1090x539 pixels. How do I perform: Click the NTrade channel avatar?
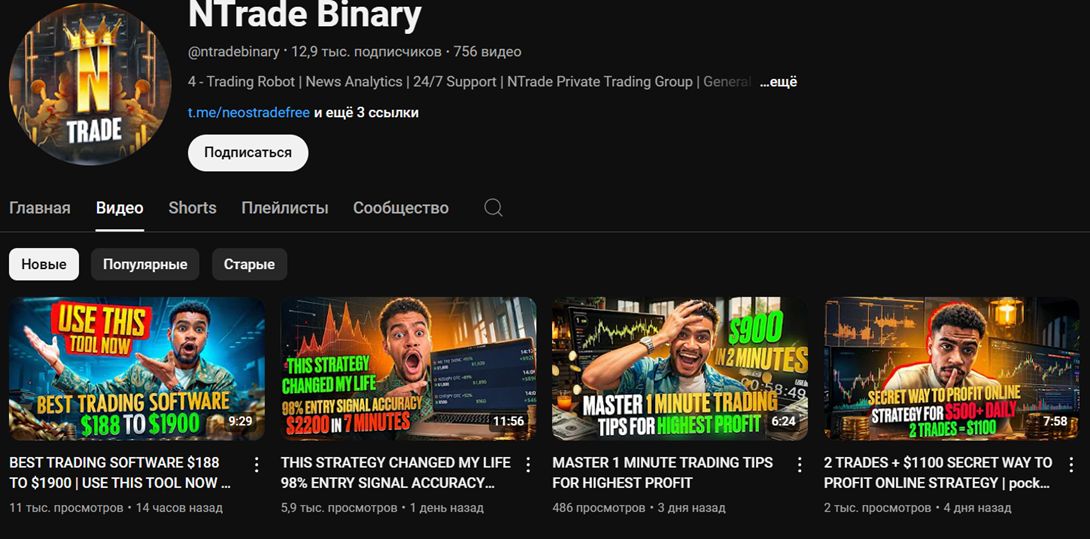click(x=90, y=83)
